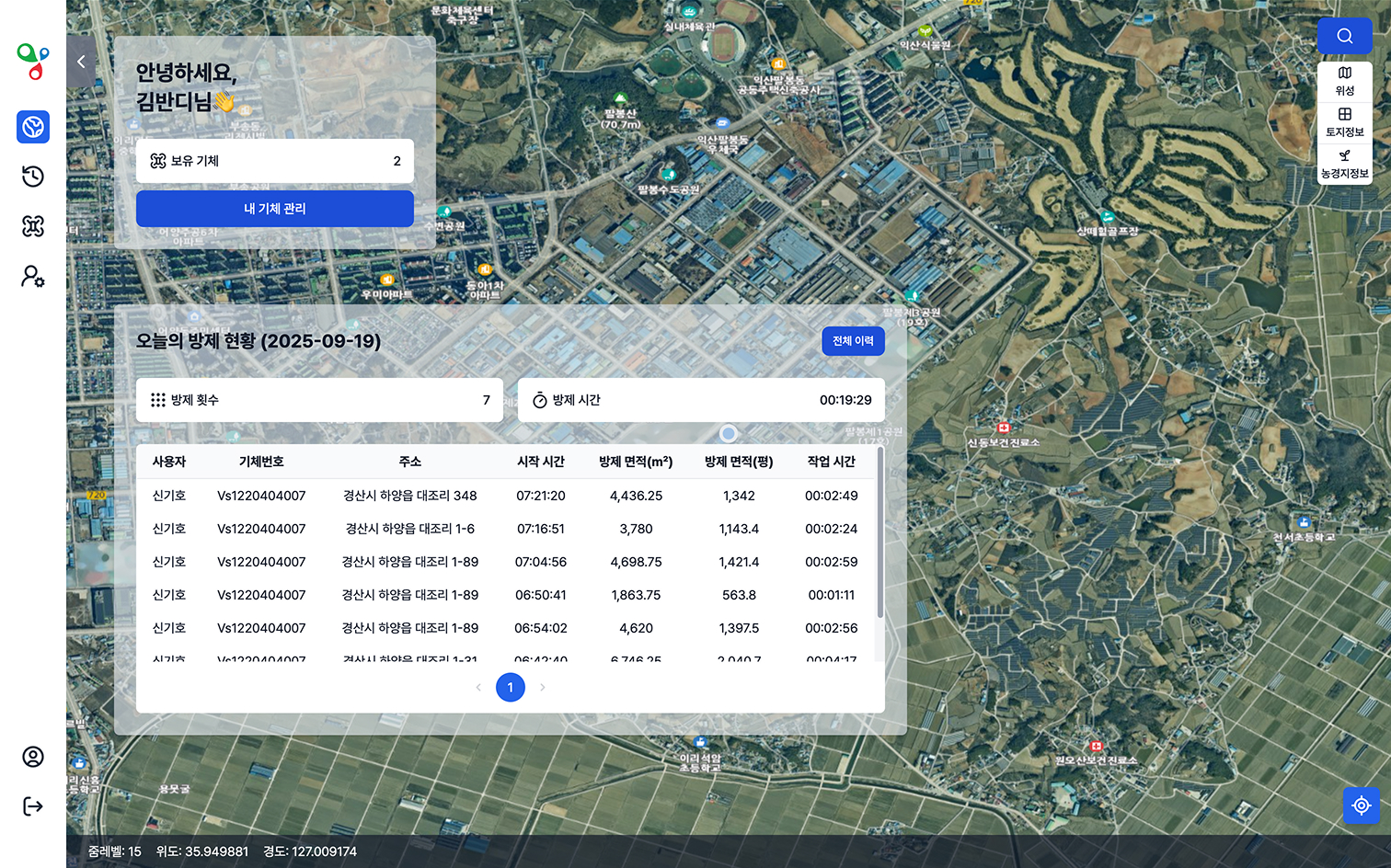This screenshot has height=868, width=1391.
Task: Collapse the side panel with left chevron
Action: point(81,62)
